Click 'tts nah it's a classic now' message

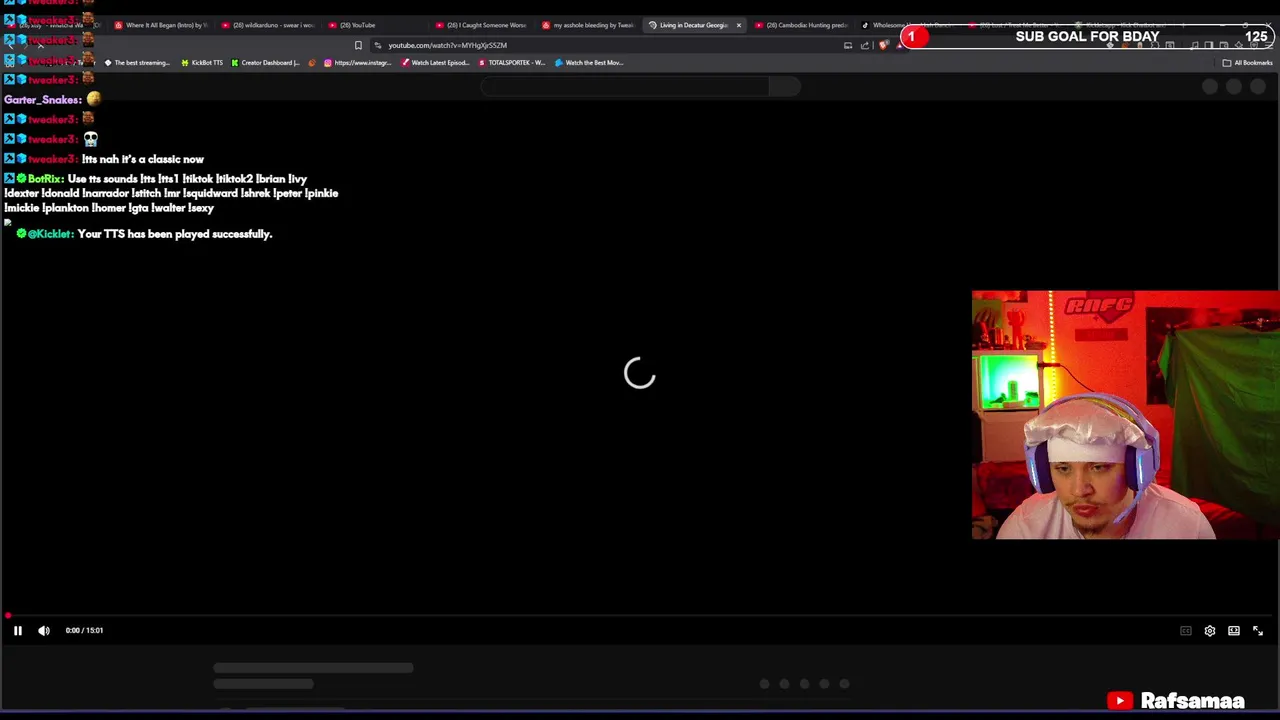(143, 159)
